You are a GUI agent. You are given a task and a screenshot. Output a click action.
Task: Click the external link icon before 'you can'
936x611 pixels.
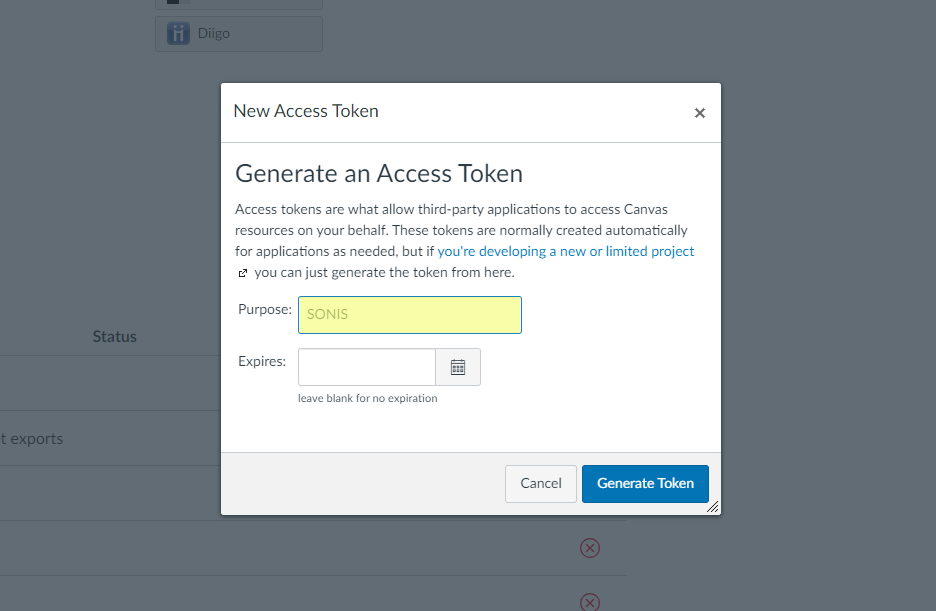pos(242,273)
